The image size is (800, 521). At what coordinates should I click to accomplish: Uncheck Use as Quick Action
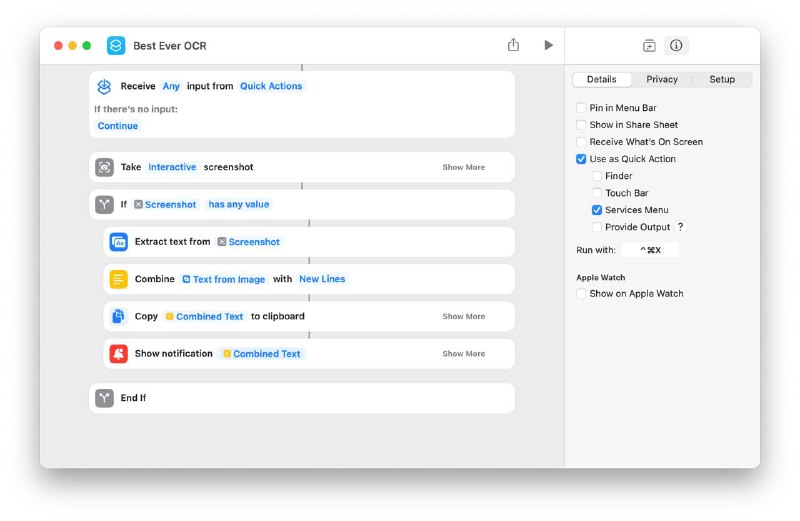581,159
